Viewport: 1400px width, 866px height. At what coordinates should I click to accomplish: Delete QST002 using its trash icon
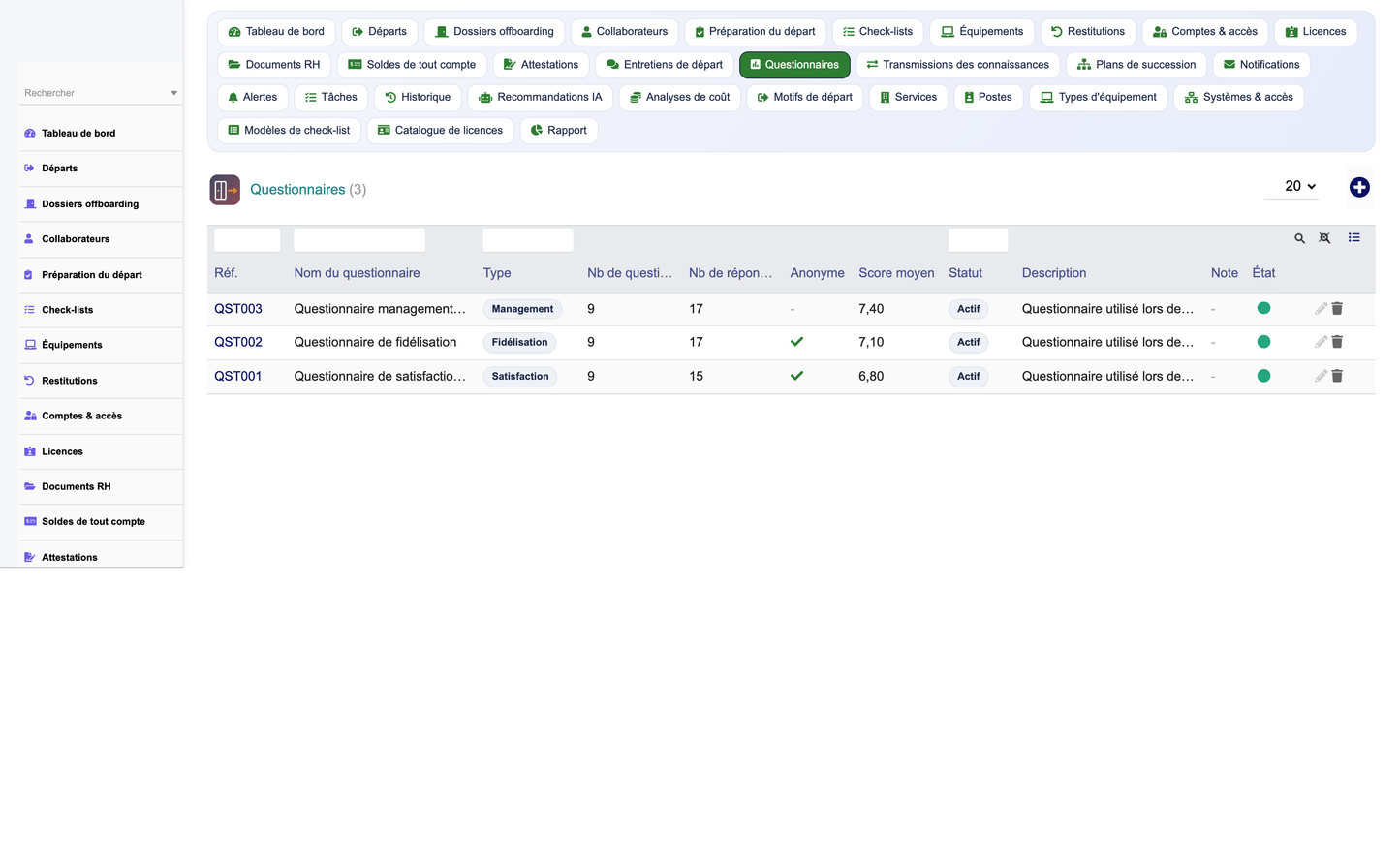[1337, 341]
